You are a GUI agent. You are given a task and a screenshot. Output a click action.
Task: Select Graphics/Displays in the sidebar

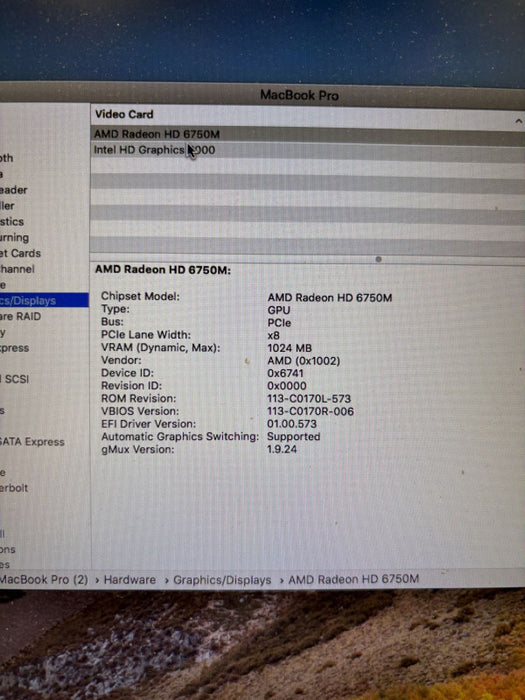point(43,300)
